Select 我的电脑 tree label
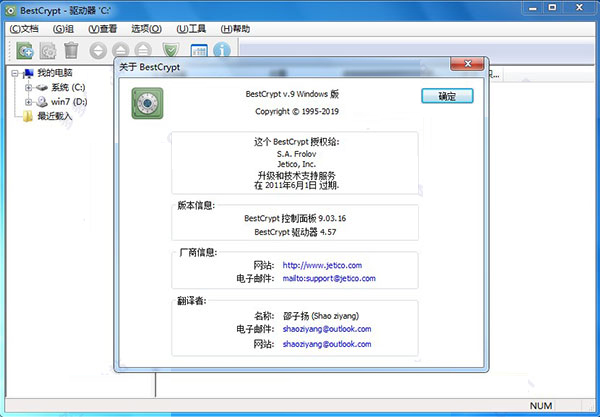The width and height of the screenshot is (600, 417). 55,73
